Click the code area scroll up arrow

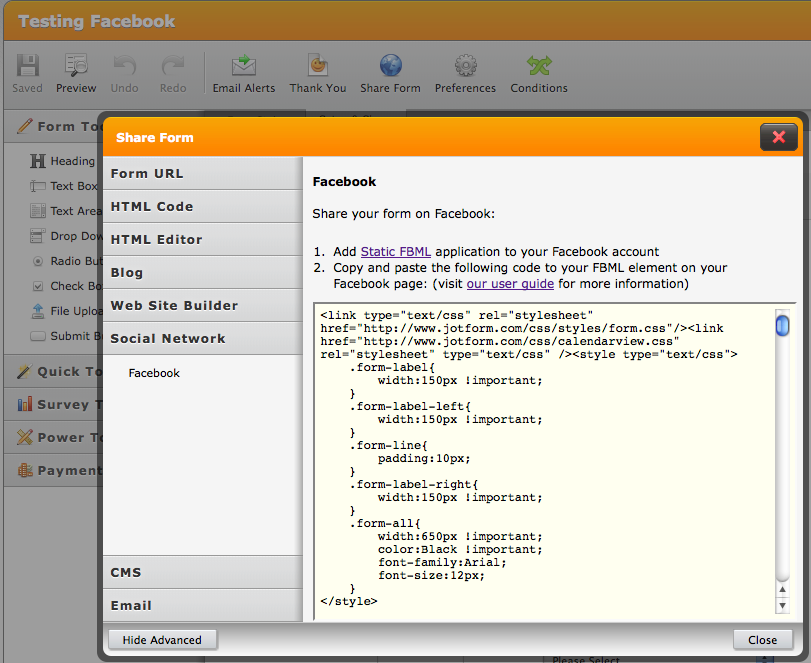783,590
